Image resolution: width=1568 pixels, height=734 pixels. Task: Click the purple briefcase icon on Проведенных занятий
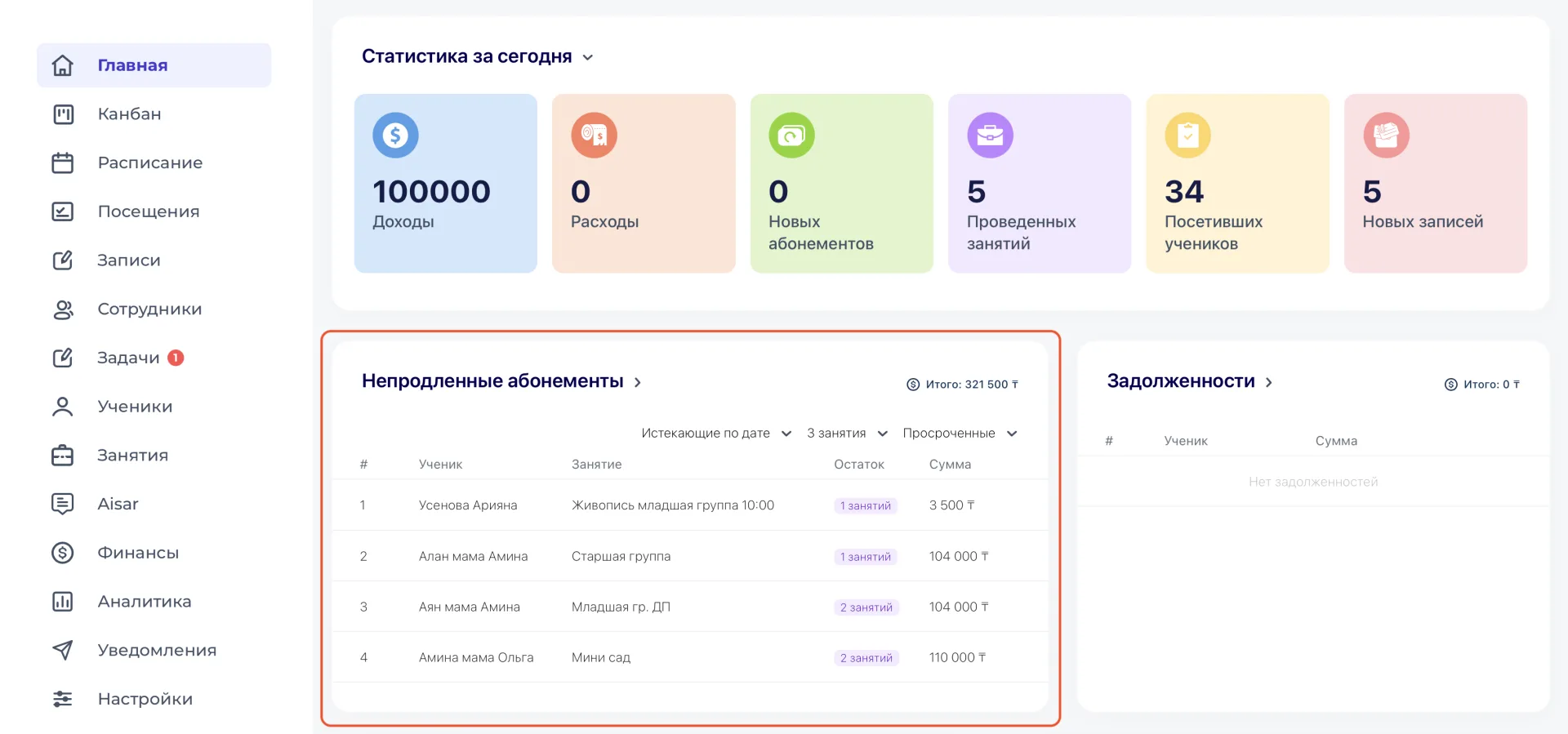[990, 135]
